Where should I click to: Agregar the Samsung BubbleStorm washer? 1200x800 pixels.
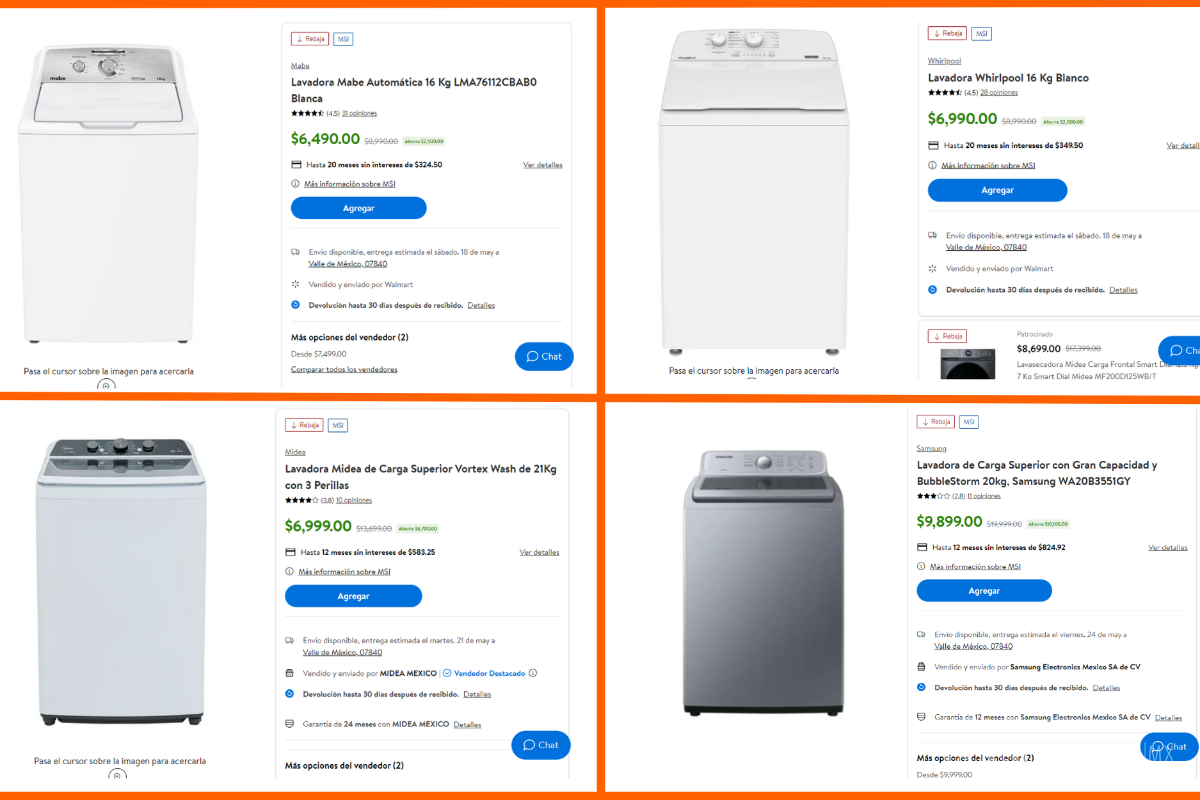tap(984, 590)
